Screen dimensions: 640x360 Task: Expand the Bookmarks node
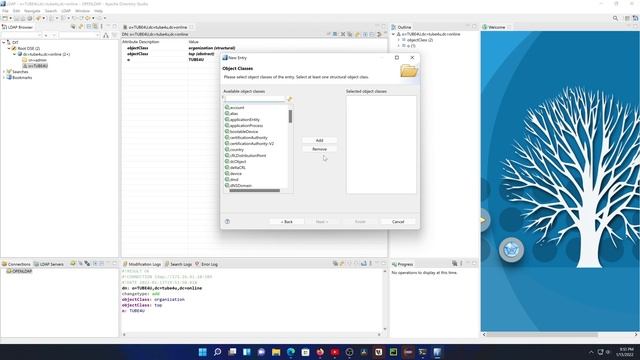click(4, 78)
